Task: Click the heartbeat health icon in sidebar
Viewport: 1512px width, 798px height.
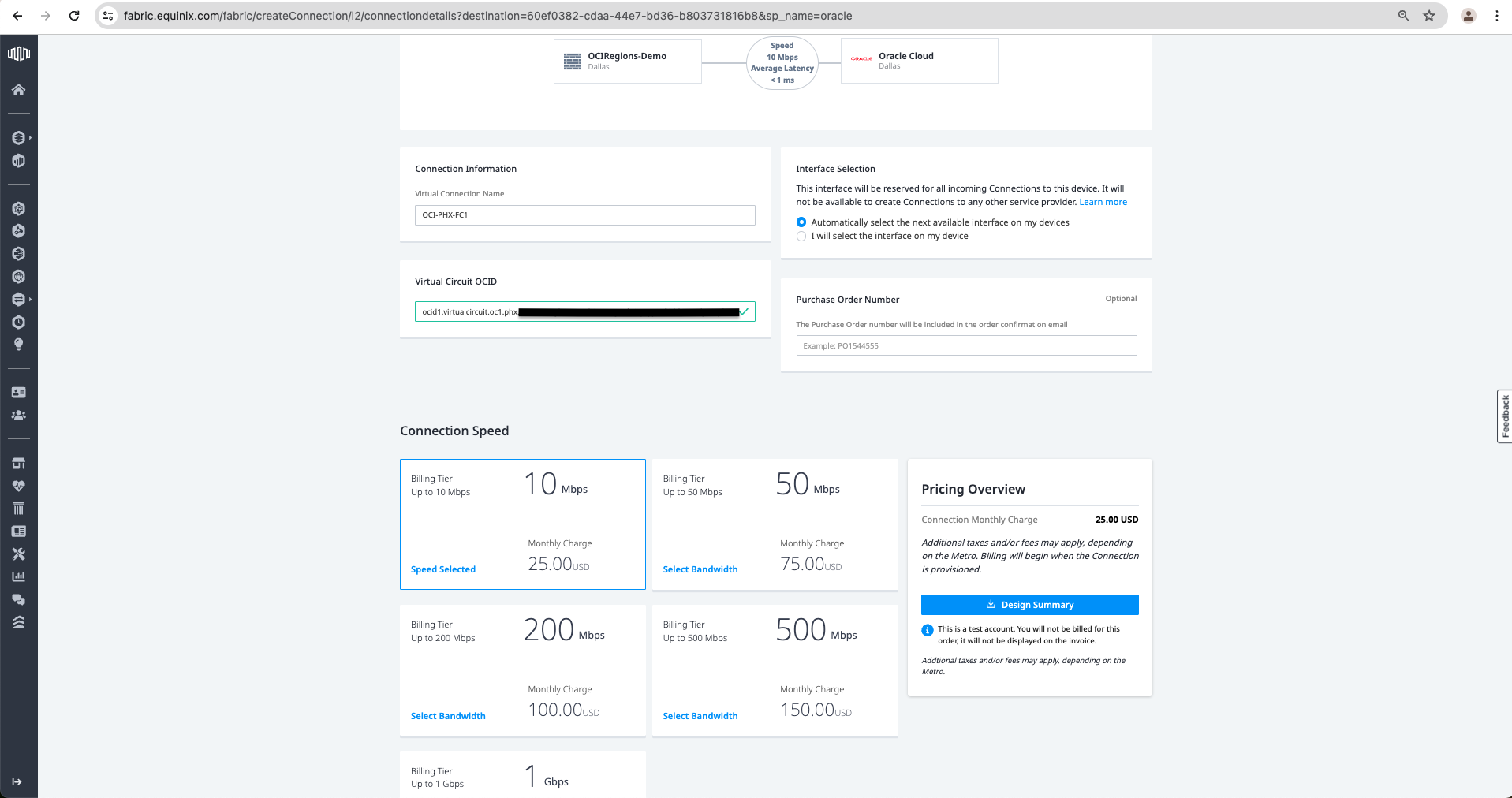Action: tap(18, 486)
